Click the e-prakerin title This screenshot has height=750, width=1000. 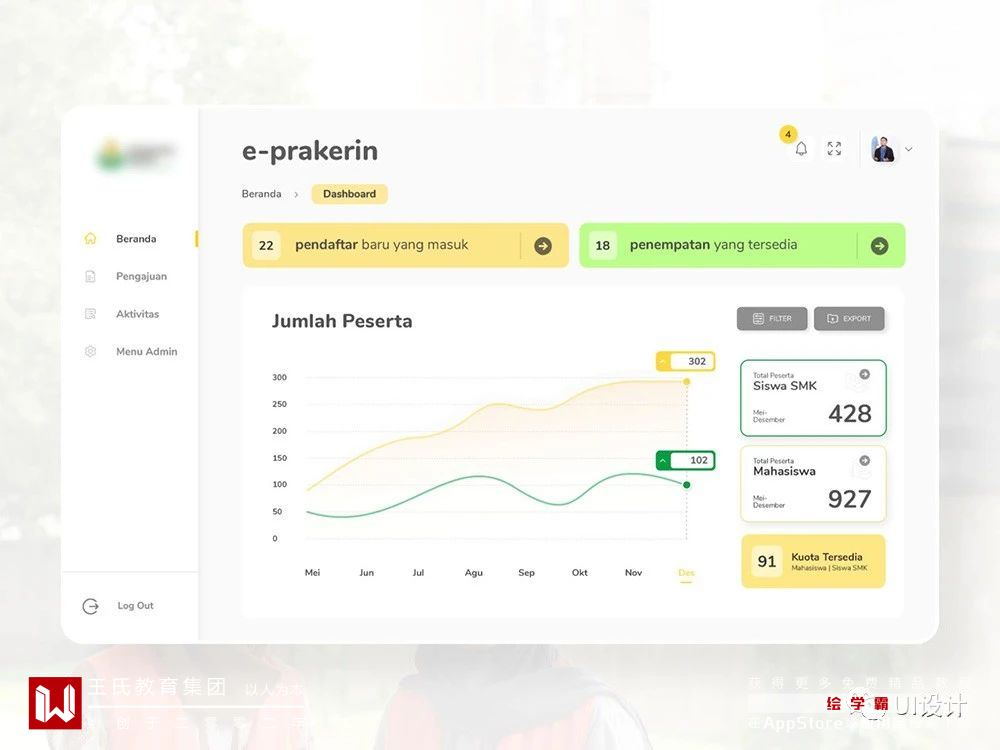[310, 151]
